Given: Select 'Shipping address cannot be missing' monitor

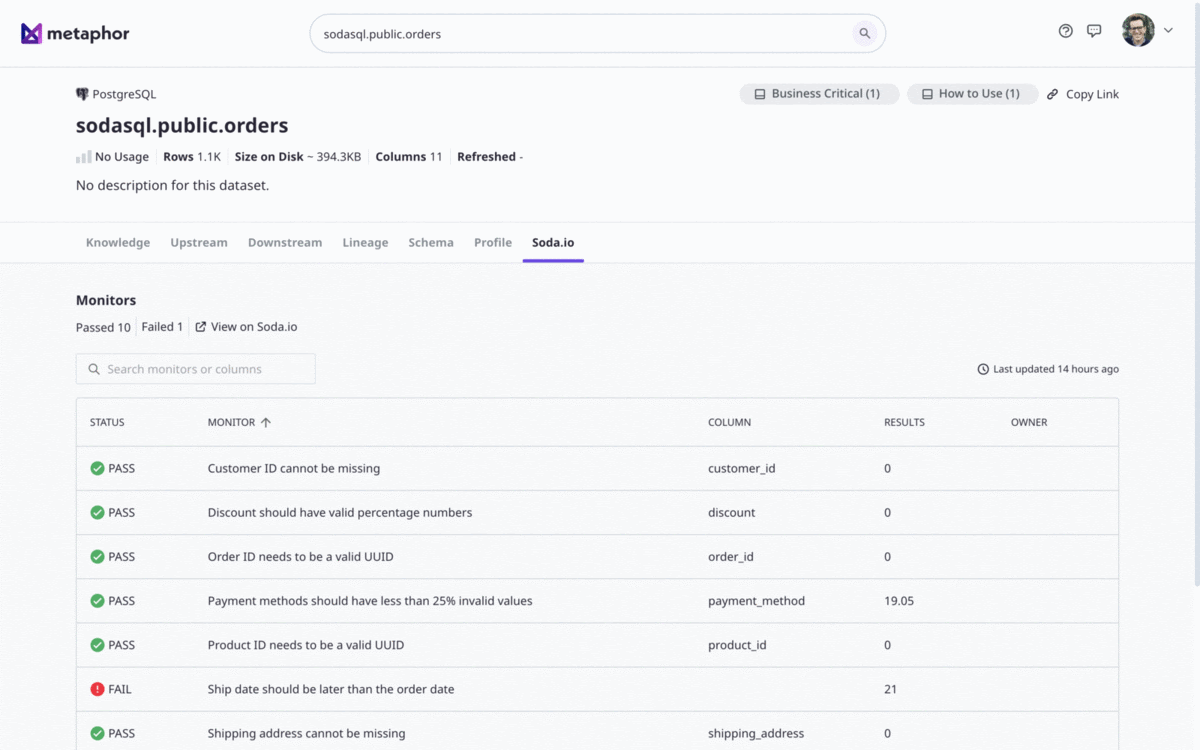Looking at the screenshot, I should pos(307,733).
